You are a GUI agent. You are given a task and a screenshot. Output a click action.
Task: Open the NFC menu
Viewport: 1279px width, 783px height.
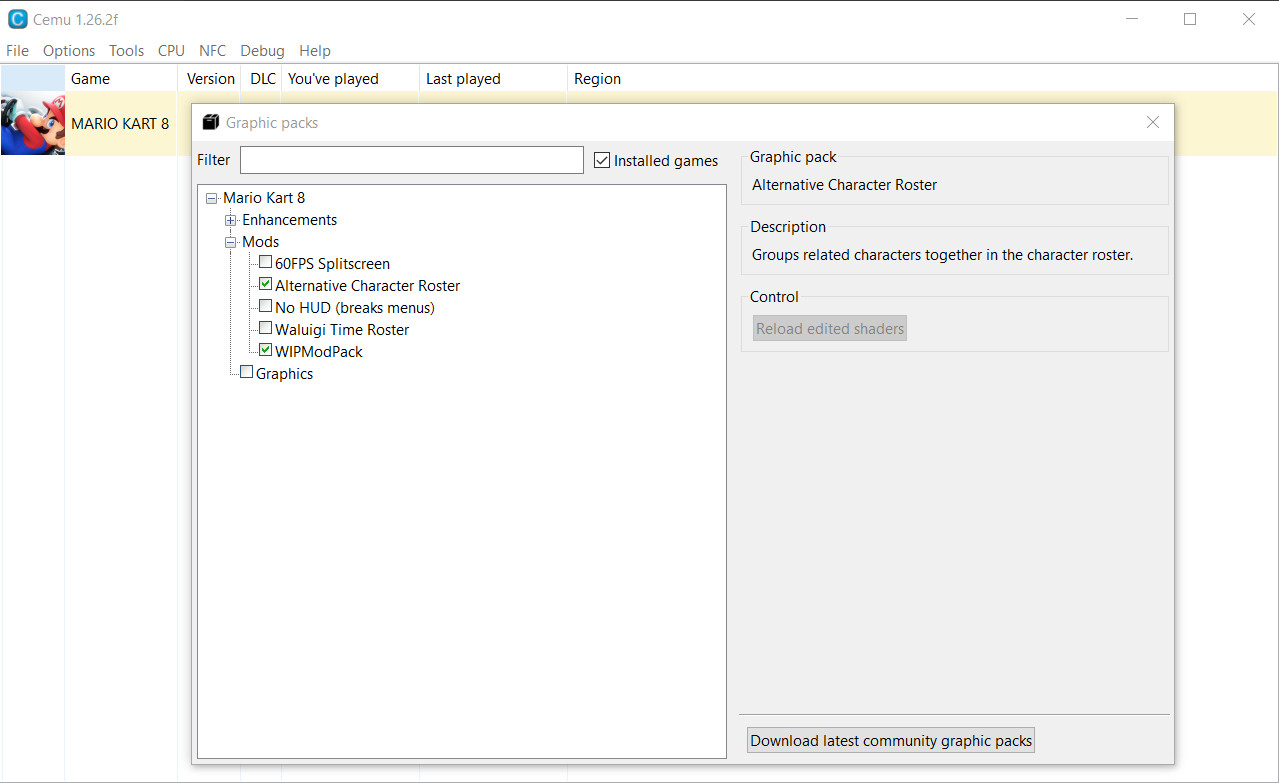point(212,50)
